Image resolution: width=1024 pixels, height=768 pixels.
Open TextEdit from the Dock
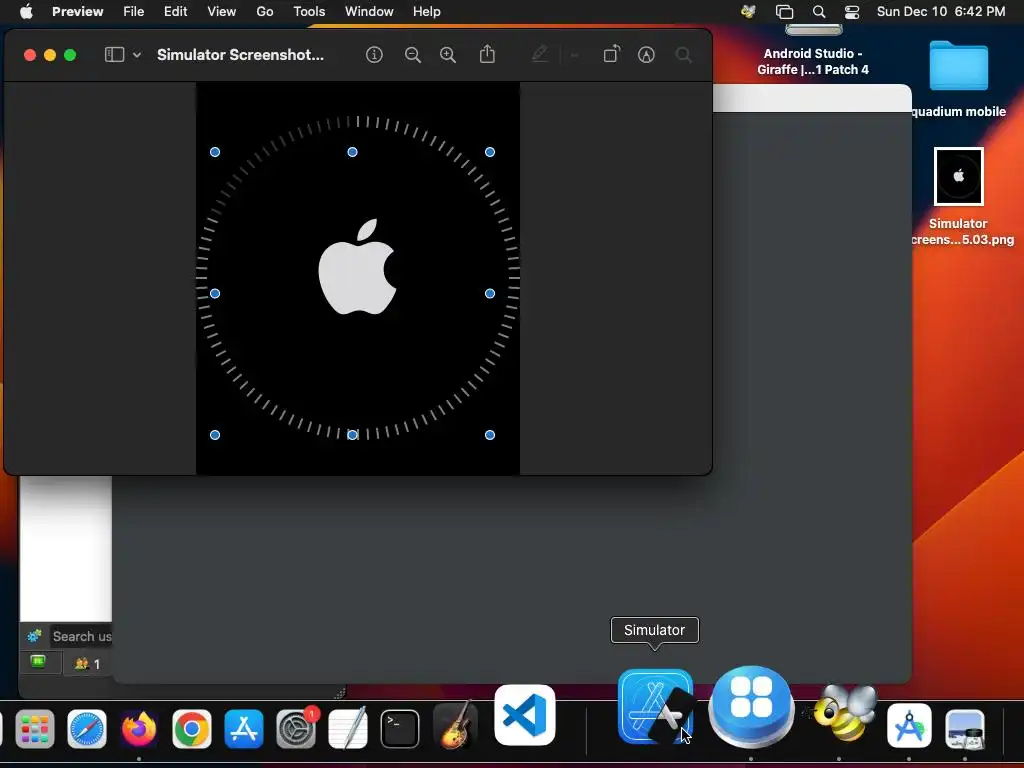(x=347, y=729)
